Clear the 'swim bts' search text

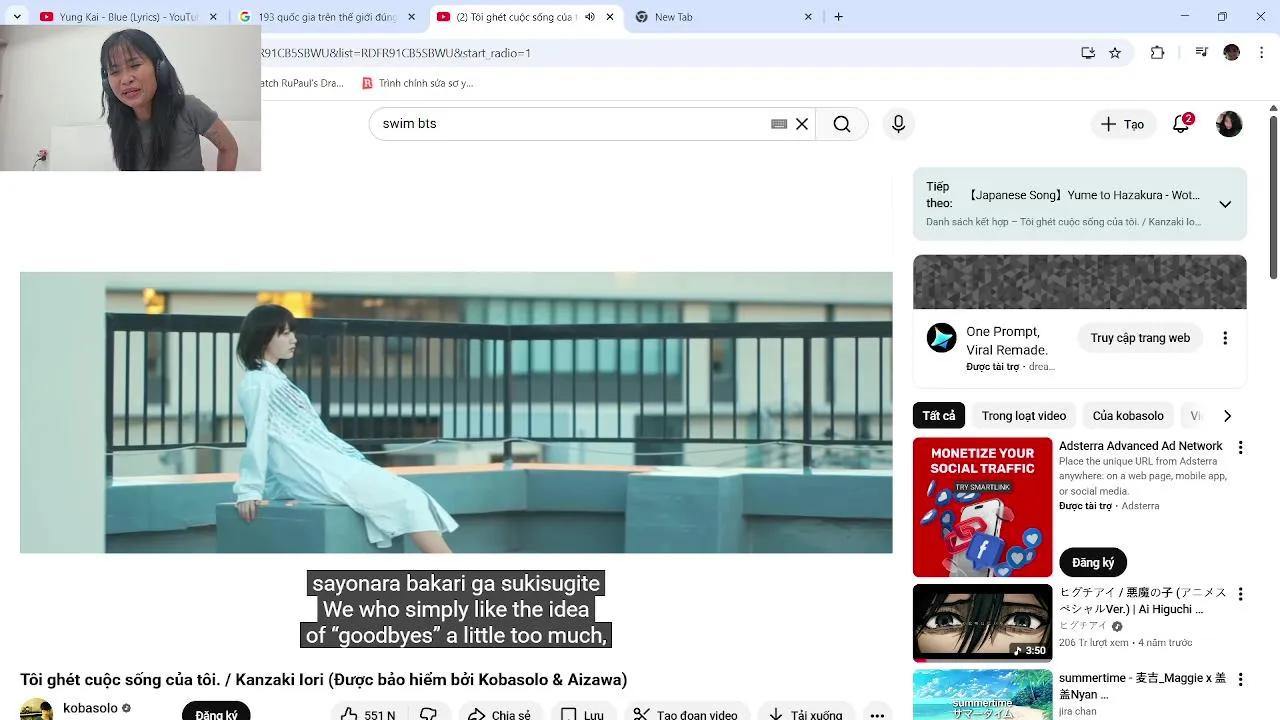pos(802,124)
